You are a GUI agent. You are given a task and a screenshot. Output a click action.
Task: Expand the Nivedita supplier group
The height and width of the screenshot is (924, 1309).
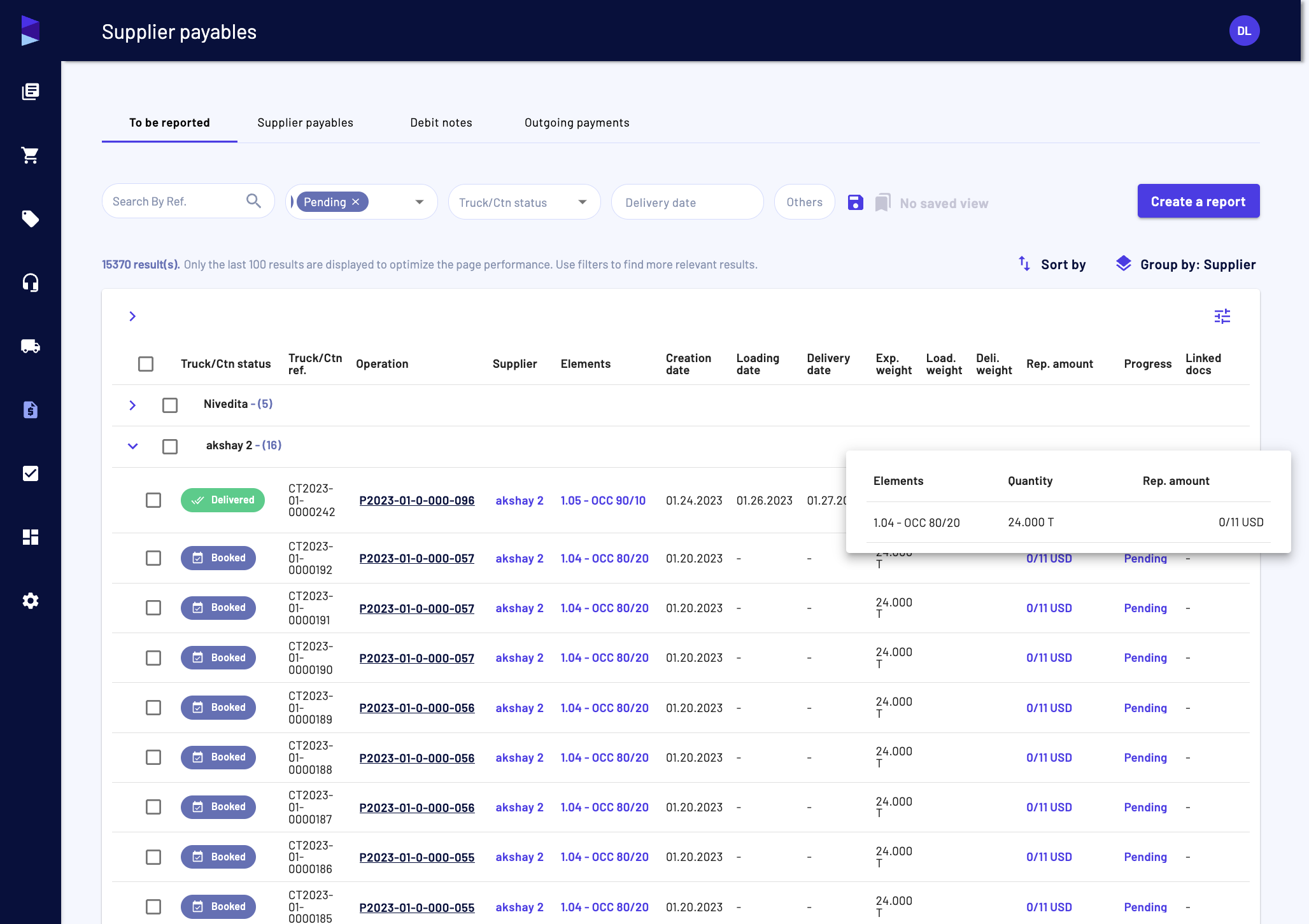132,405
